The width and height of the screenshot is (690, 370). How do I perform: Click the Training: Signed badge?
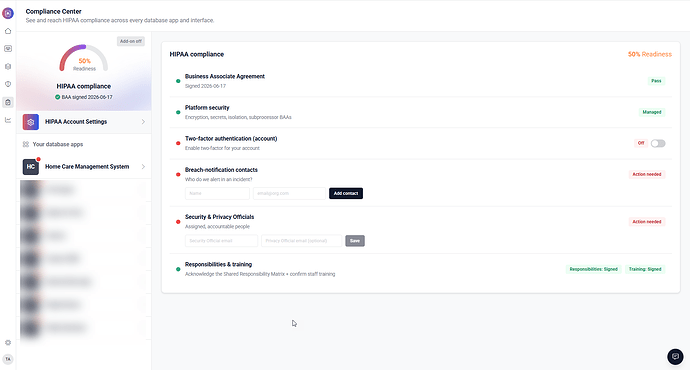(x=645, y=269)
